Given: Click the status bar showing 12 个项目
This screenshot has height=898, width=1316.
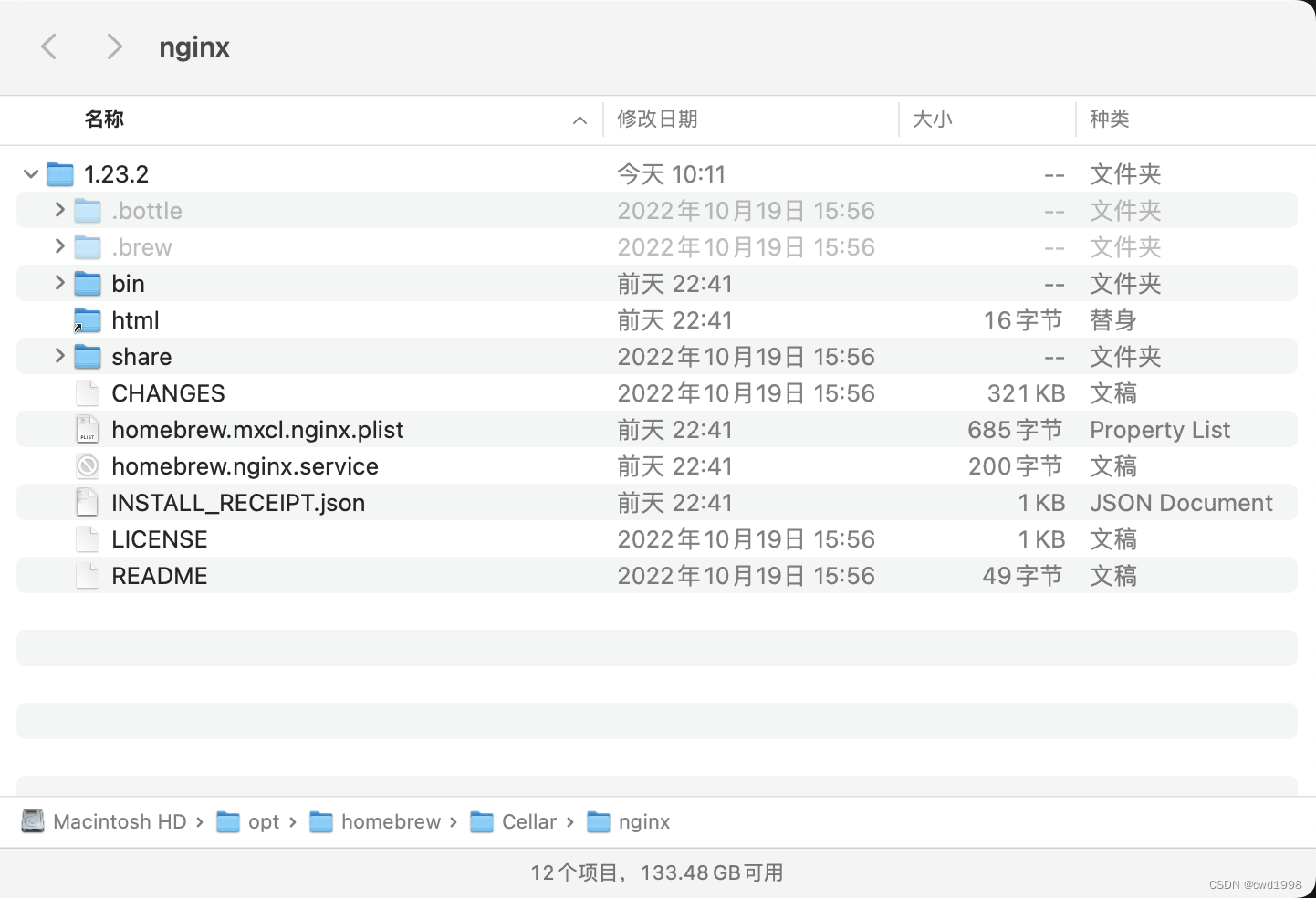Looking at the screenshot, I should click(x=657, y=872).
